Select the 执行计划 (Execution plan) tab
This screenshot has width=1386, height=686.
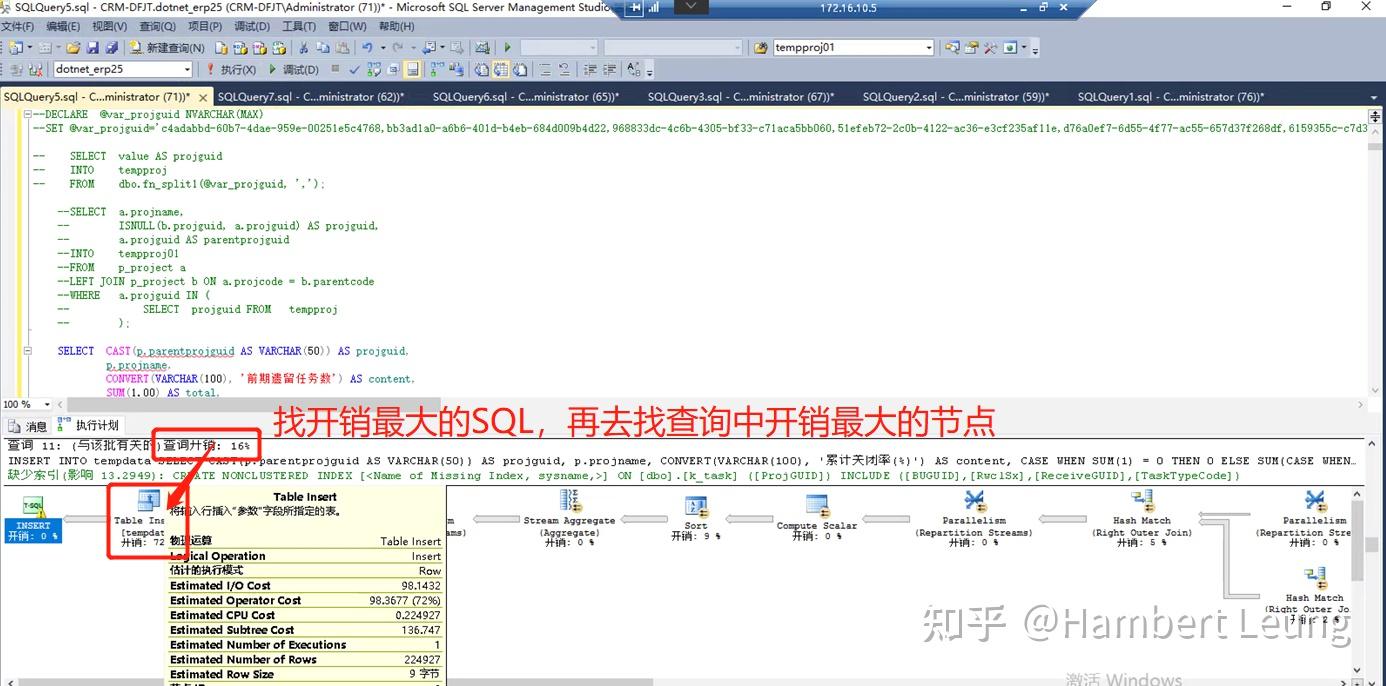coord(90,425)
